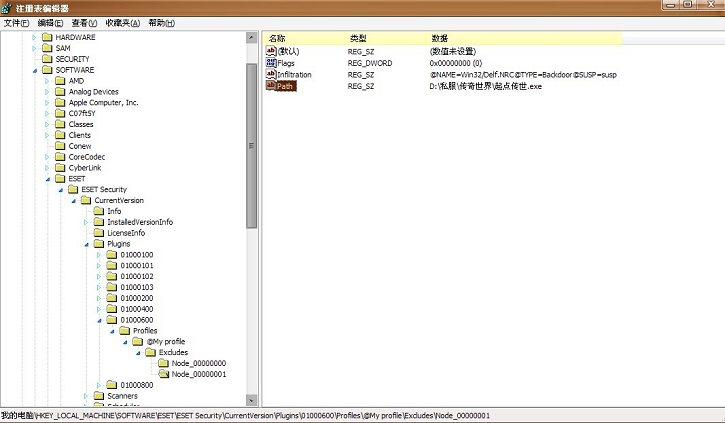Select the 01000400 key

click(137, 309)
